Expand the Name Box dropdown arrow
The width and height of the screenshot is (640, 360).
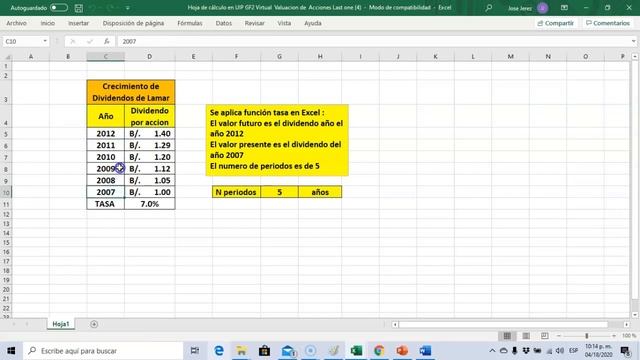tap(45, 41)
